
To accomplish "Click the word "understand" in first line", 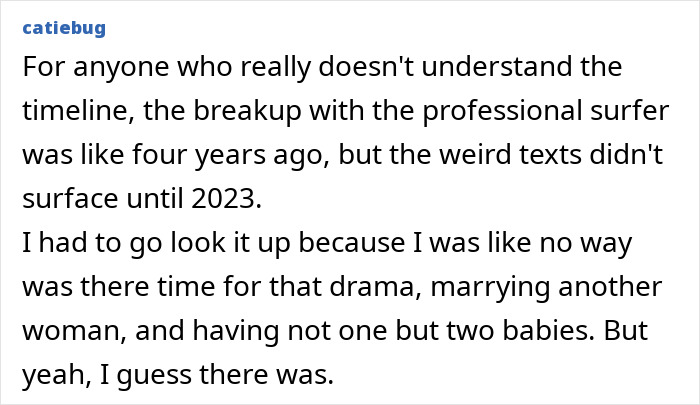I will (469, 69).
